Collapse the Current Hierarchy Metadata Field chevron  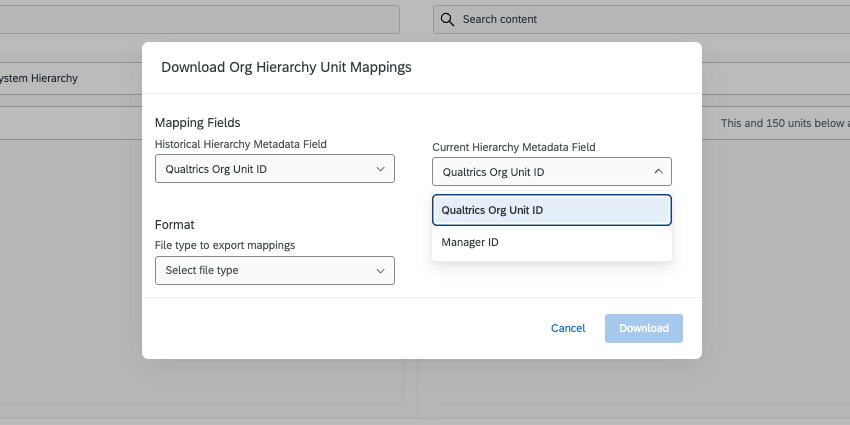657,172
